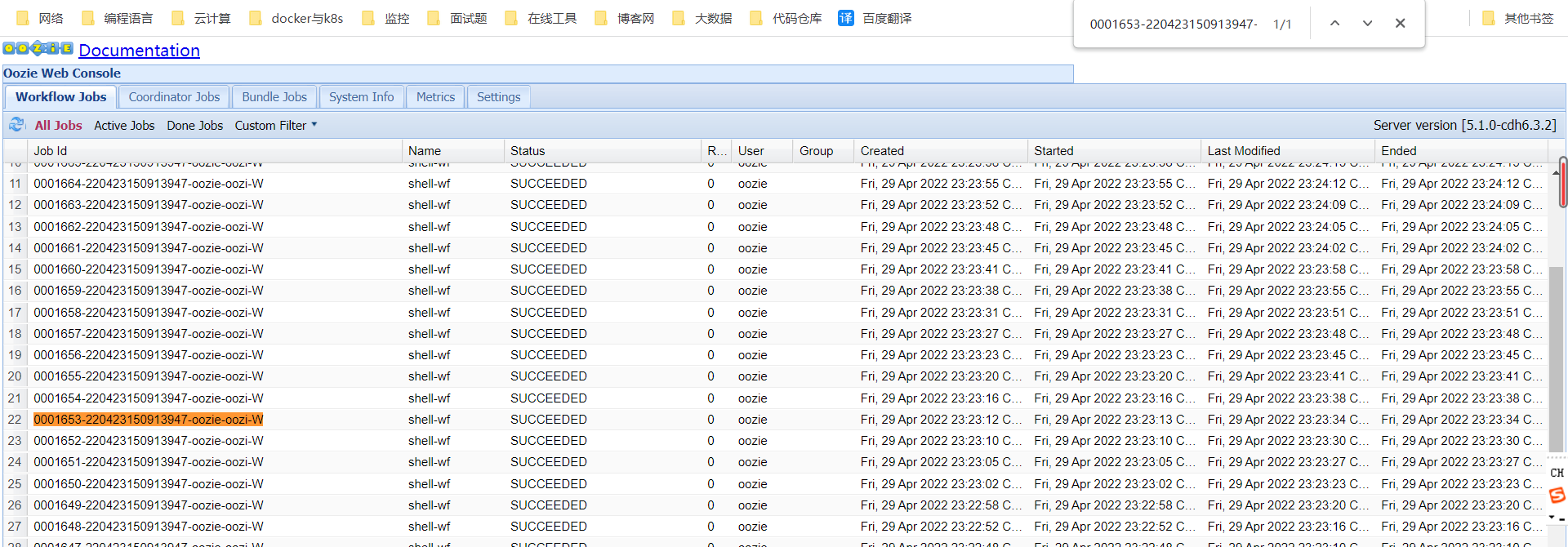
Task: Click shell-wf name in row 27
Action: (x=430, y=526)
